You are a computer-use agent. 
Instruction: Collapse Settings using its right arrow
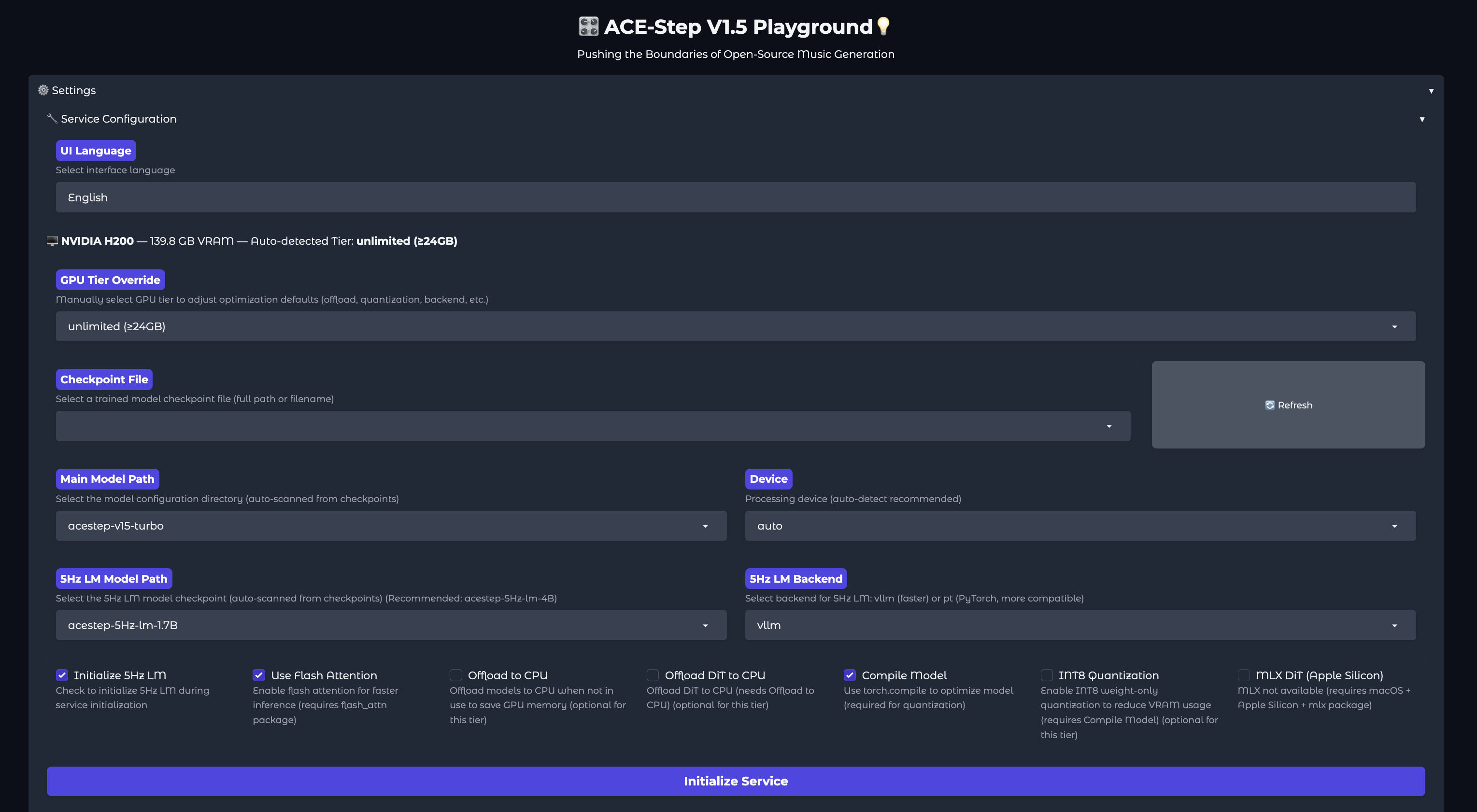1431,91
